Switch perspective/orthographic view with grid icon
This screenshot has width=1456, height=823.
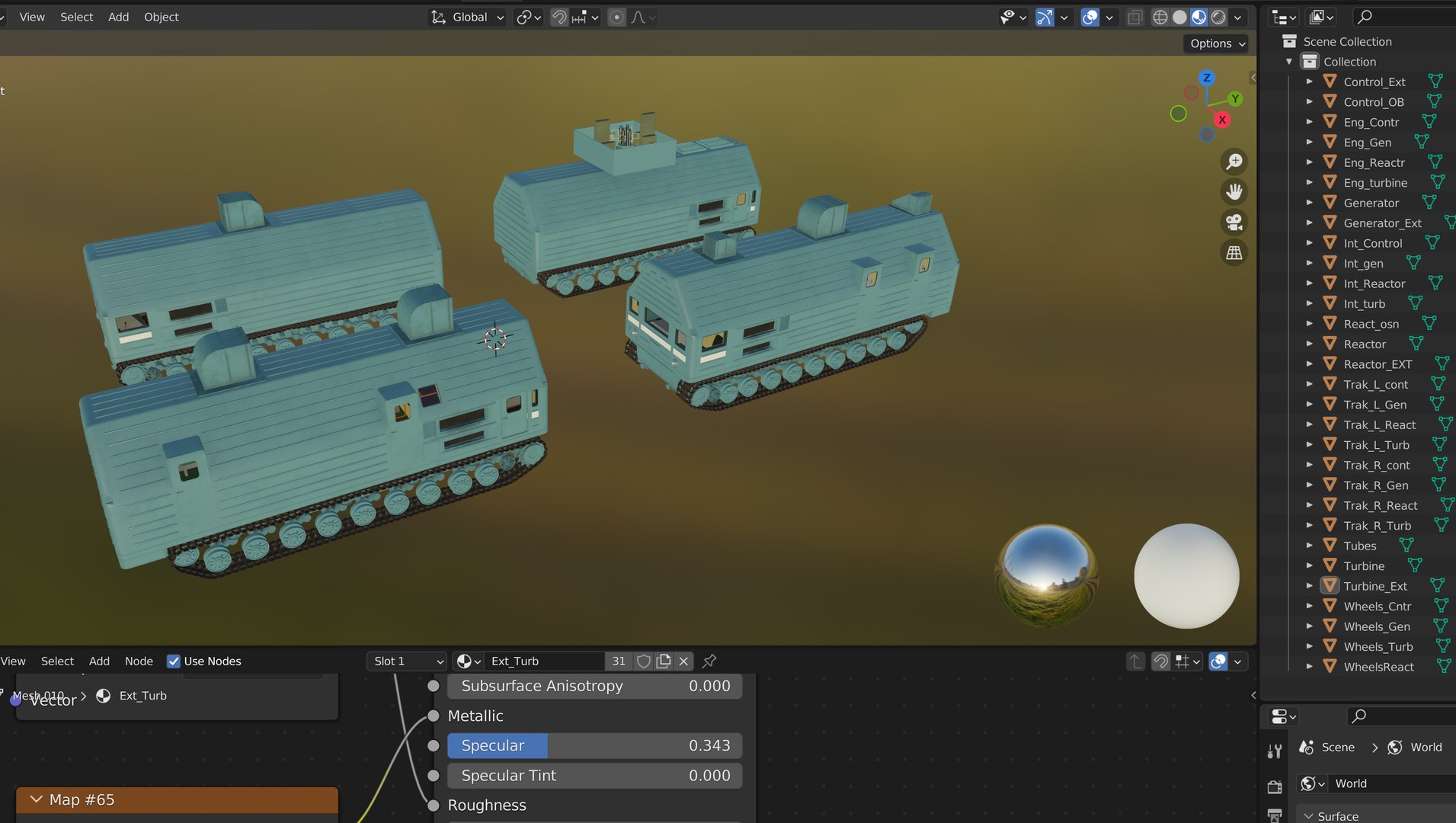click(x=1234, y=253)
